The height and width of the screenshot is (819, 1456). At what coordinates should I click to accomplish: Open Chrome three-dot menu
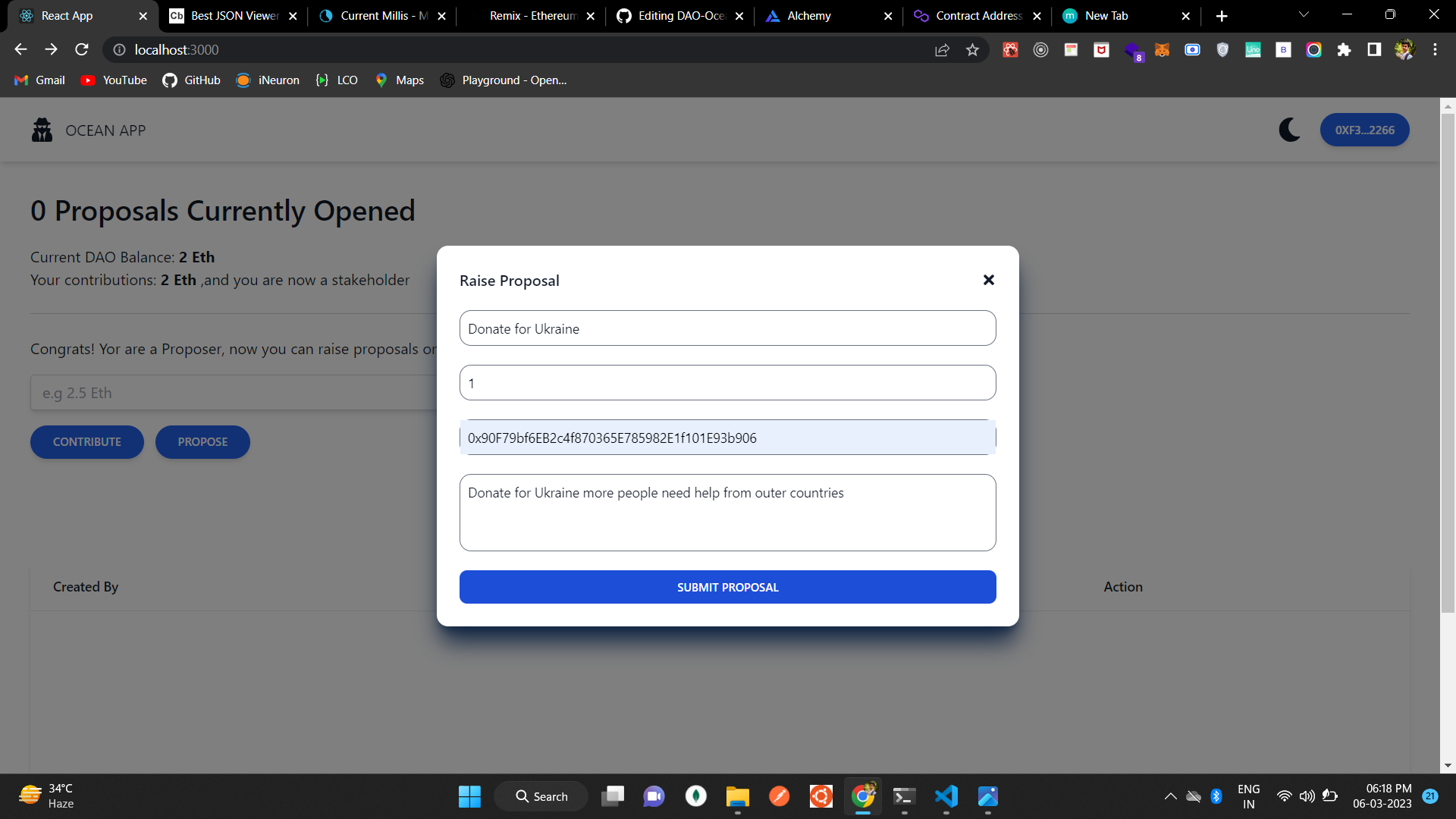1435,50
